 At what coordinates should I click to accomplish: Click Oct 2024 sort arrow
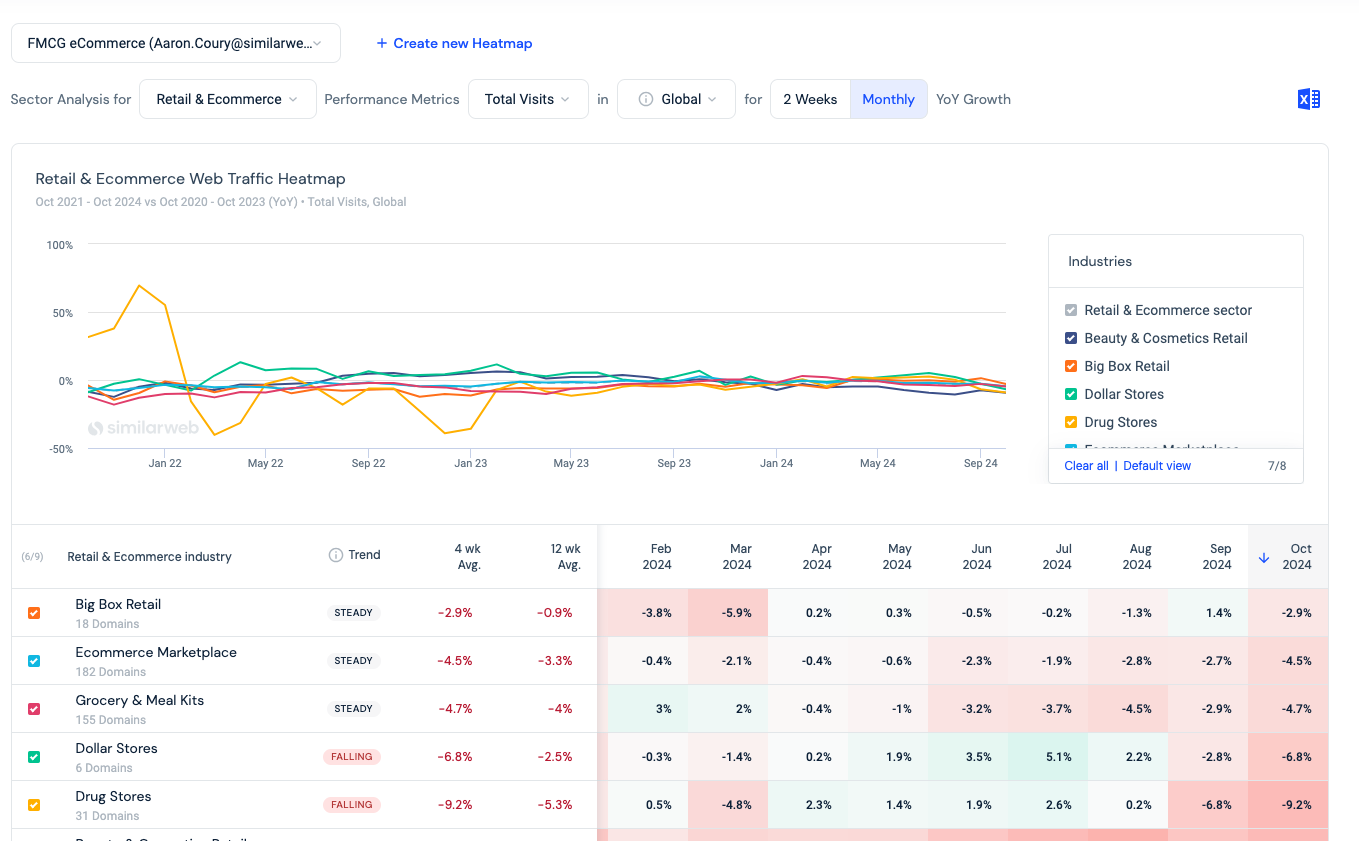coord(1264,558)
